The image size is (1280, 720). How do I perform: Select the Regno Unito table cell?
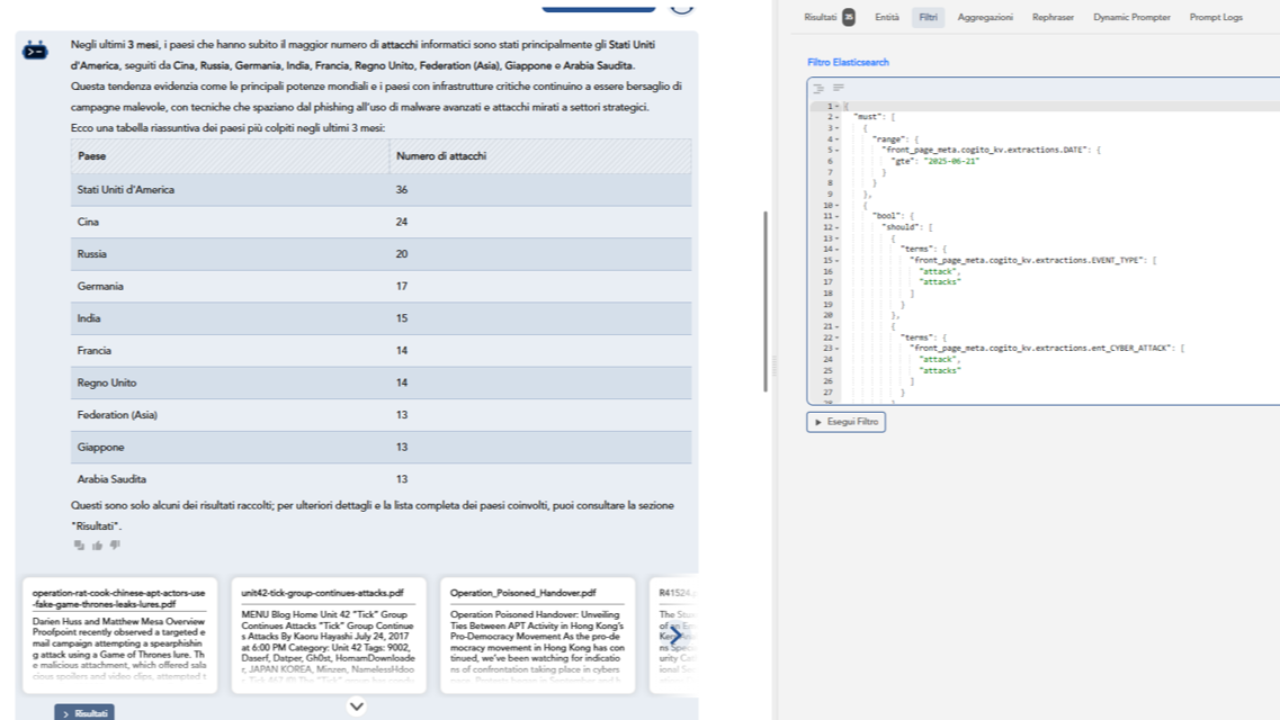click(230, 383)
